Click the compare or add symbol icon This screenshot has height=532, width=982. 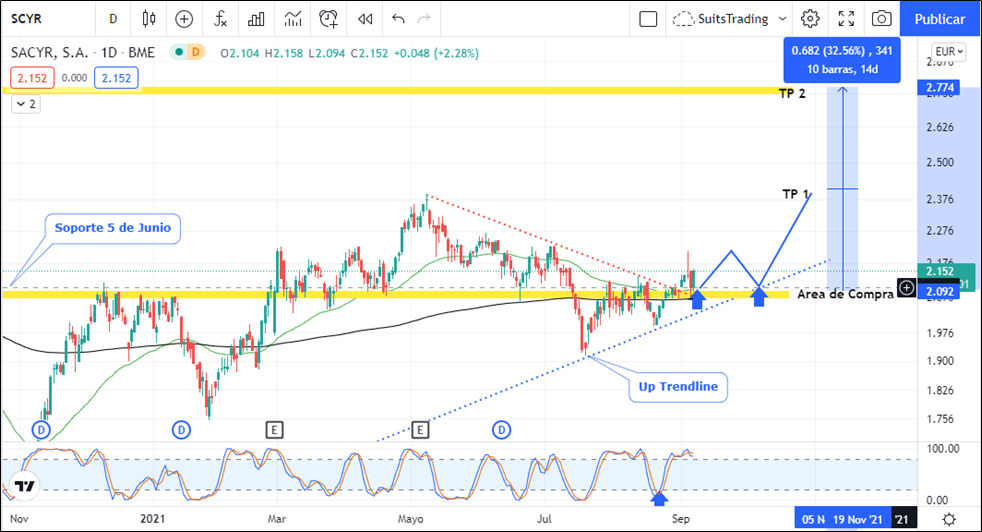coord(184,18)
